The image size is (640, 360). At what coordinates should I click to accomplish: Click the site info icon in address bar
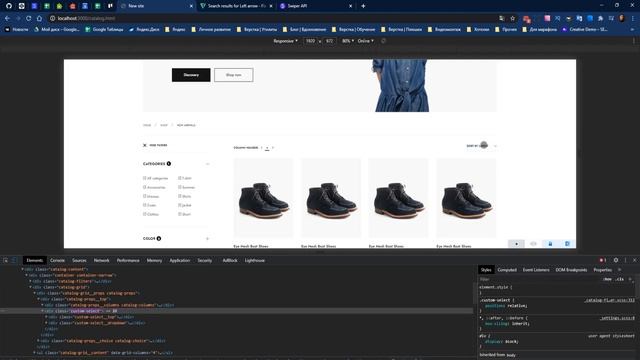point(53,18)
